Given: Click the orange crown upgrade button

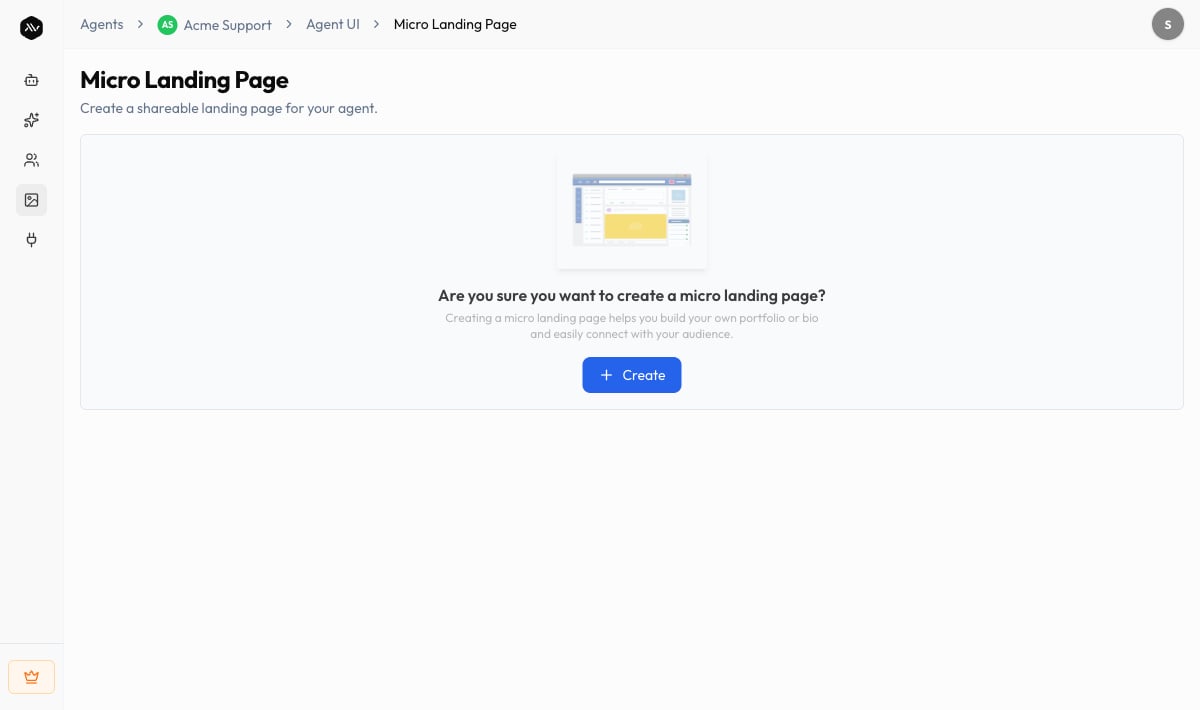Looking at the screenshot, I should (x=31, y=677).
